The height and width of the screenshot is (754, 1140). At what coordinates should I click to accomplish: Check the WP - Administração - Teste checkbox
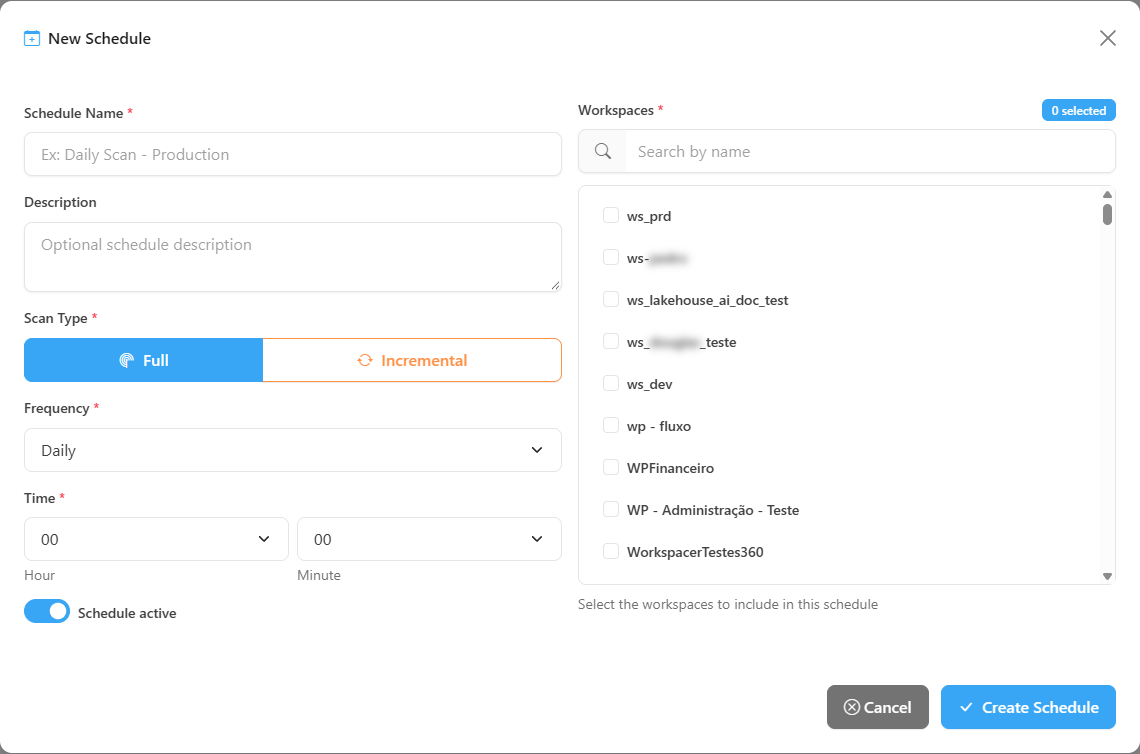pyautogui.click(x=611, y=510)
